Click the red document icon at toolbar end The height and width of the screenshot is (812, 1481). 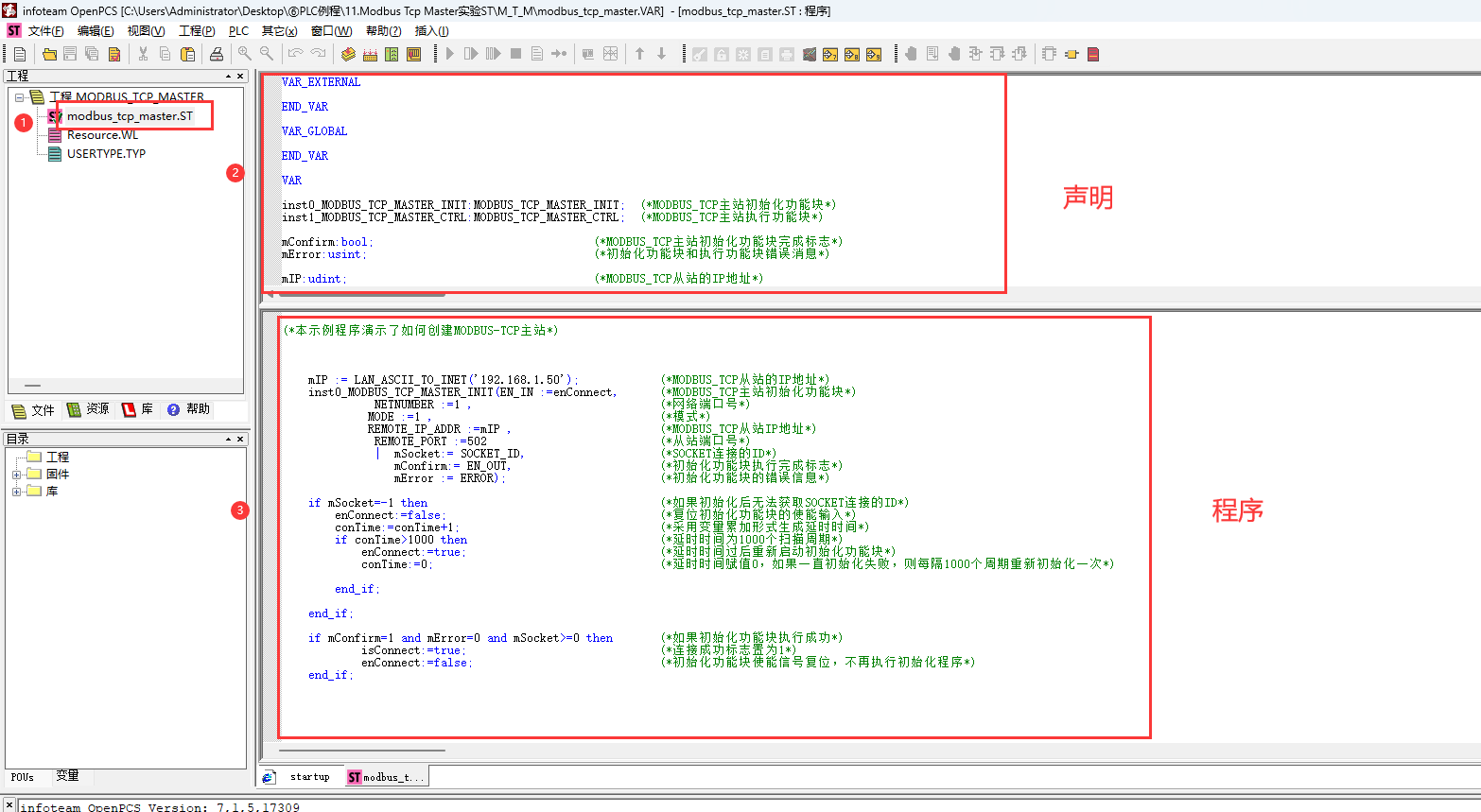point(1093,54)
